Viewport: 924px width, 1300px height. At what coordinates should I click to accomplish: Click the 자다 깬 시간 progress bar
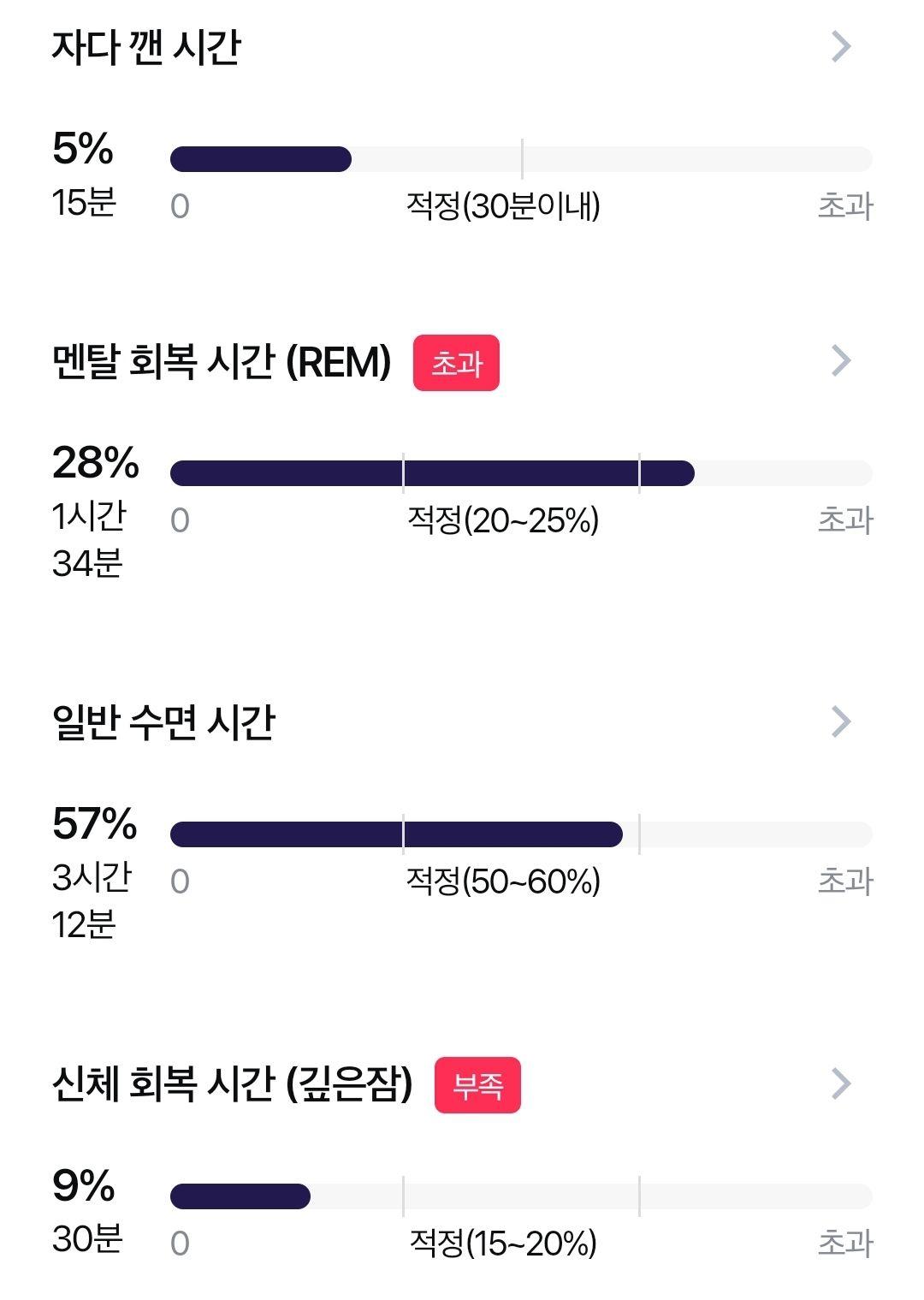pyautogui.click(x=521, y=159)
